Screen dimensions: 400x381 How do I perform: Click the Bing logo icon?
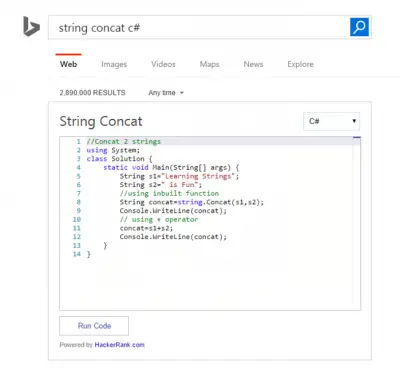[31, 26]
